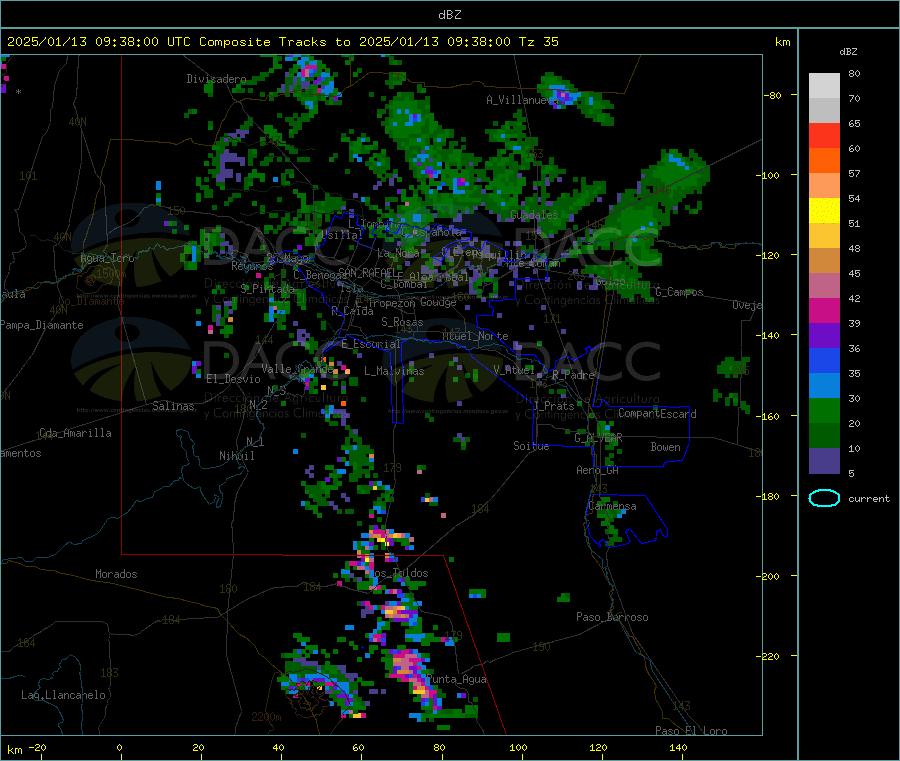Select the Valle_Grande label
The height and width of the screenshot is (761, 900).
(x=297, y=369)
